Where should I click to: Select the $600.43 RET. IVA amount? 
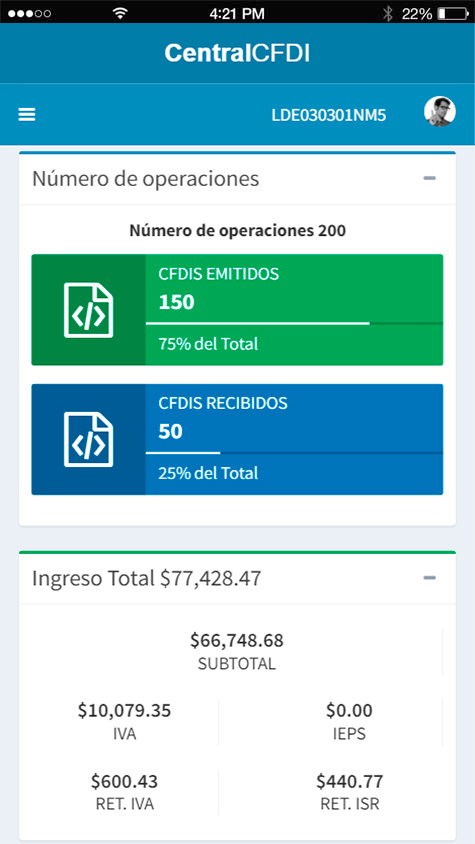pyautogui.click(x=124, y=781)
